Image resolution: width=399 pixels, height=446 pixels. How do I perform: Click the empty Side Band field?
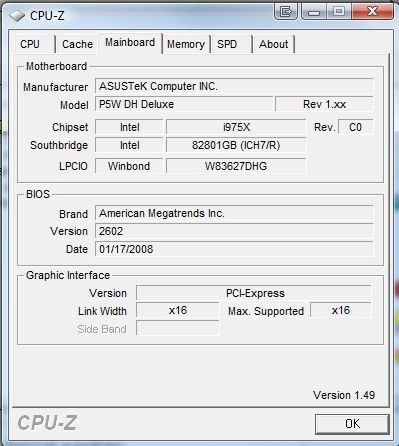click(178, 329)
